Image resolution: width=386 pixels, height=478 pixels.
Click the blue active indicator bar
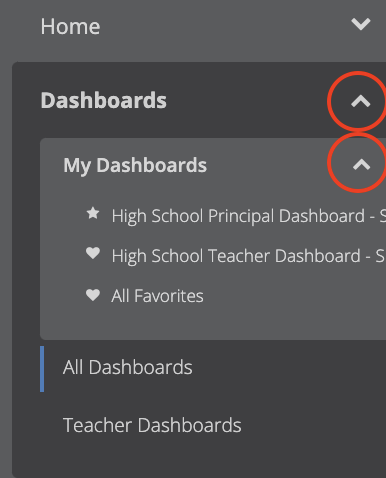pos(42,369)
